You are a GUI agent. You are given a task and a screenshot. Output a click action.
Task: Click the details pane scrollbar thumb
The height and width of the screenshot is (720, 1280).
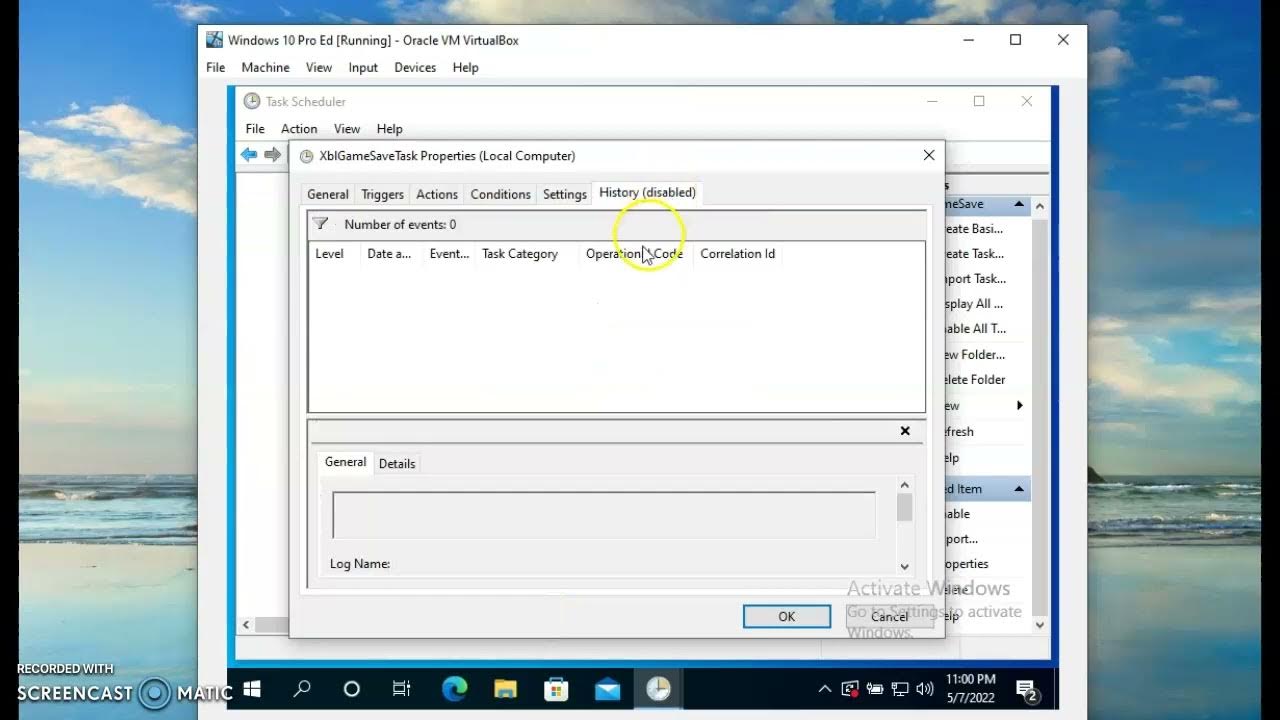click(x=905, y=507)
